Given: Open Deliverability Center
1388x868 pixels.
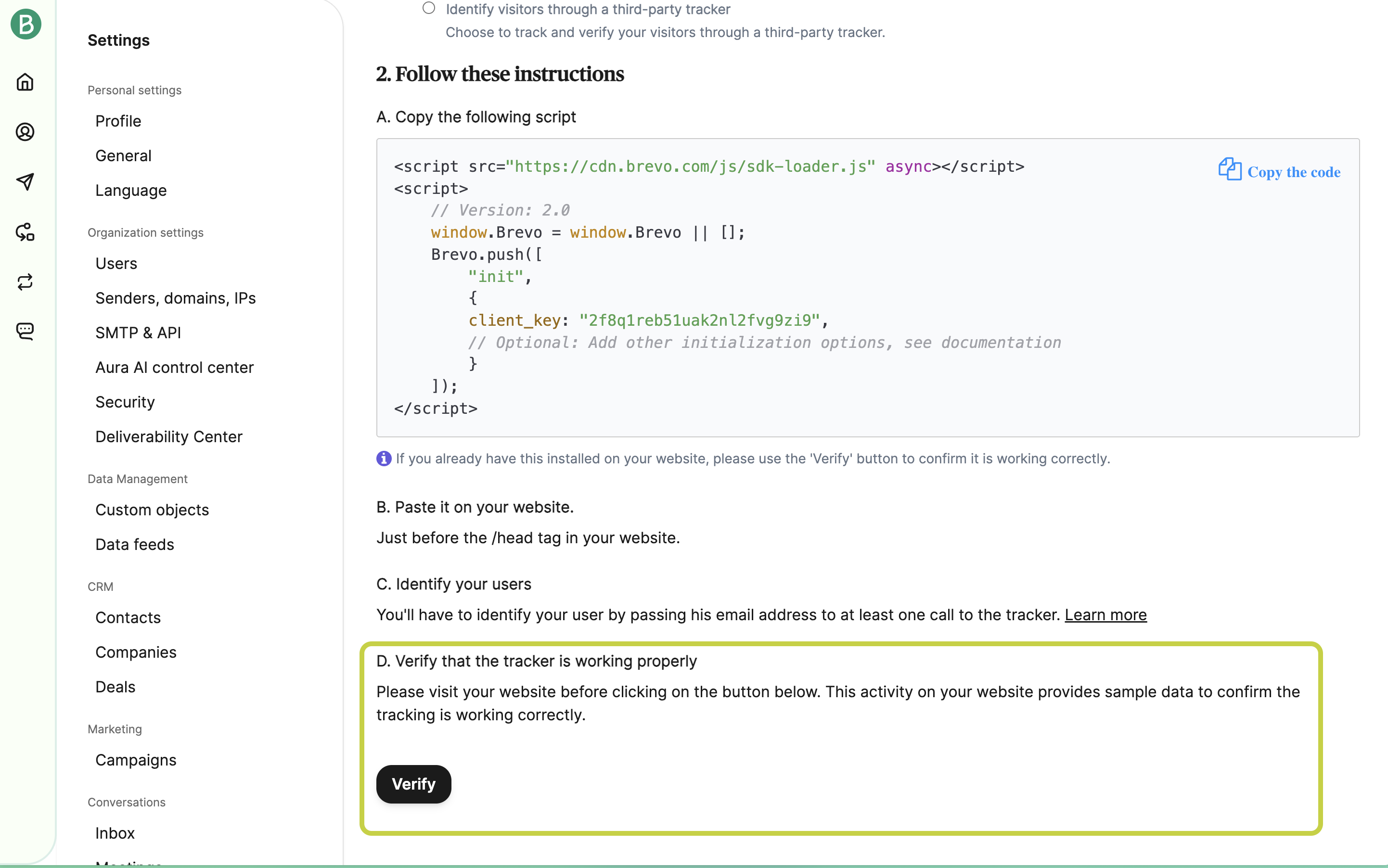Looking at the screenshot, I should 169,436.
